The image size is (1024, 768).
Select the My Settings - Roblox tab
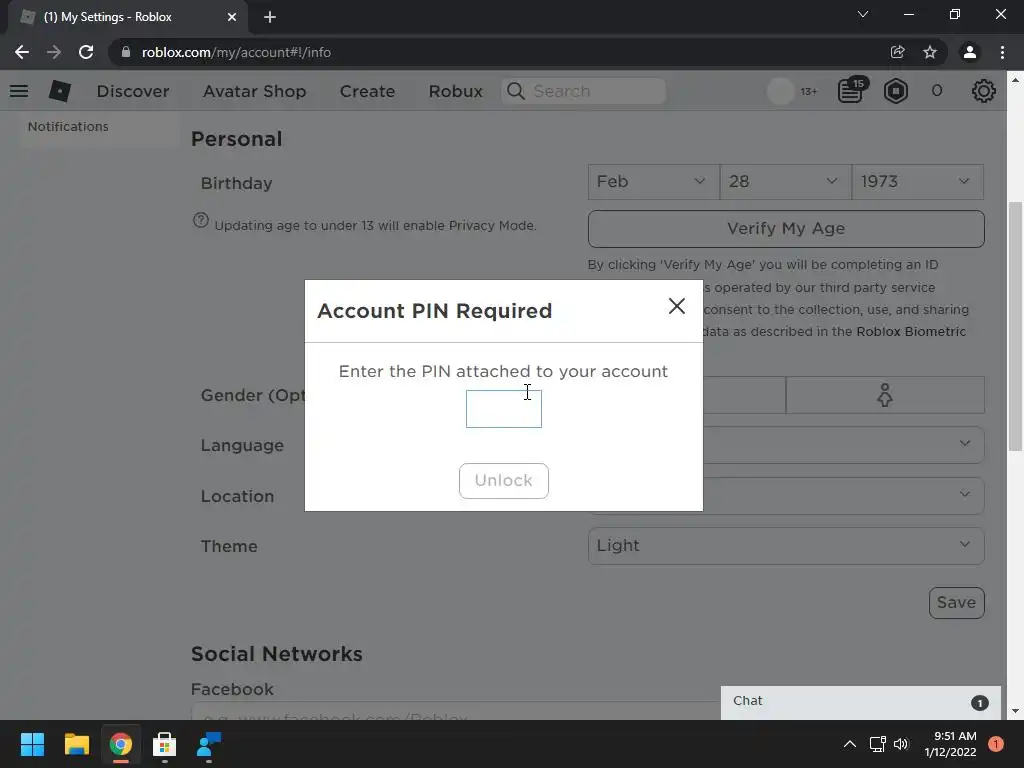point(129,17)
